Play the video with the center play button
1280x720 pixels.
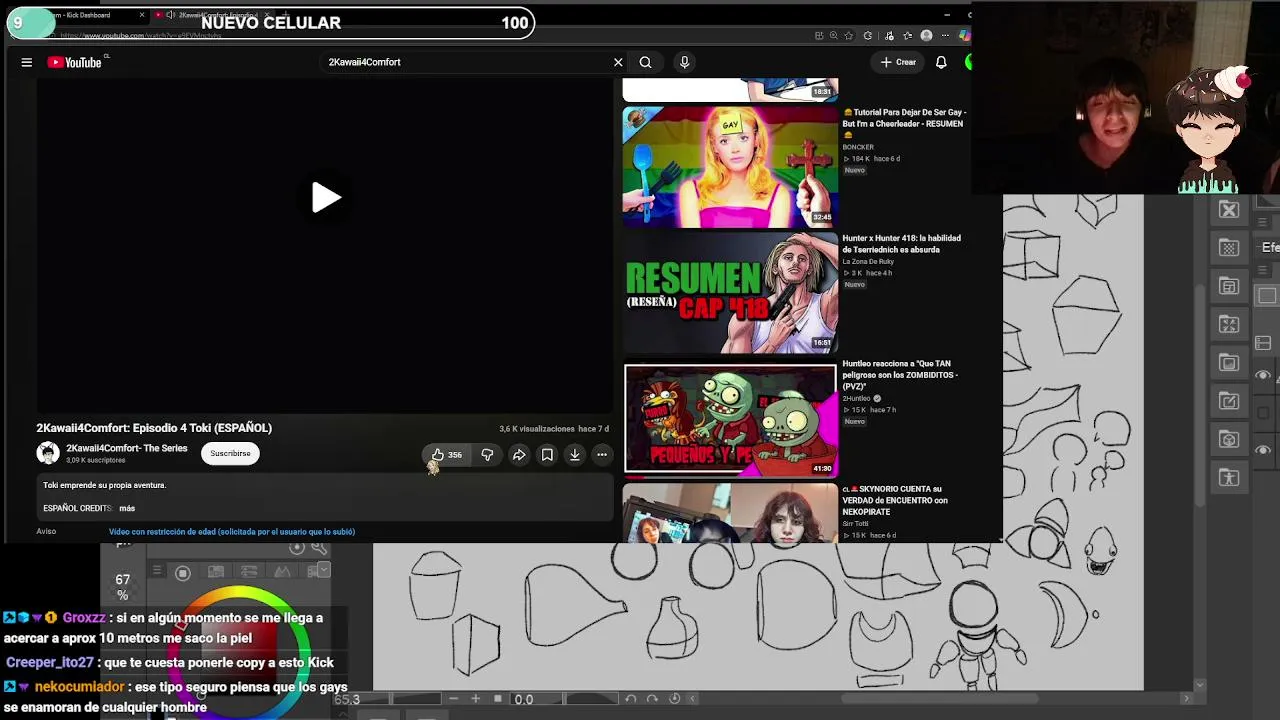click(x=326, y=197)
